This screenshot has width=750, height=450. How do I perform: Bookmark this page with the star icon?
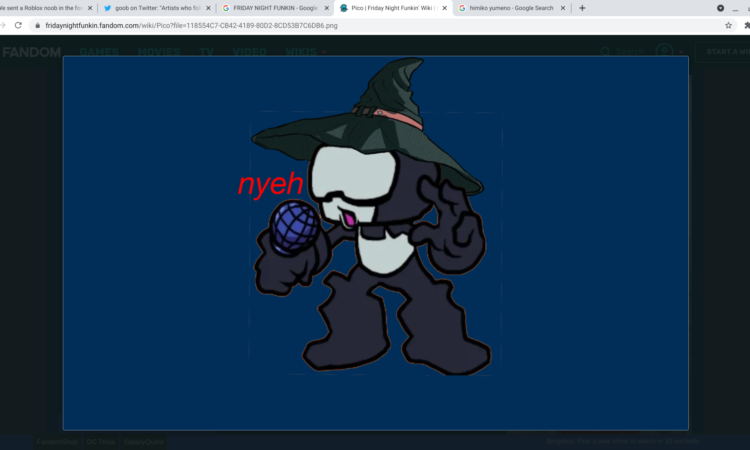pos(728,25)
